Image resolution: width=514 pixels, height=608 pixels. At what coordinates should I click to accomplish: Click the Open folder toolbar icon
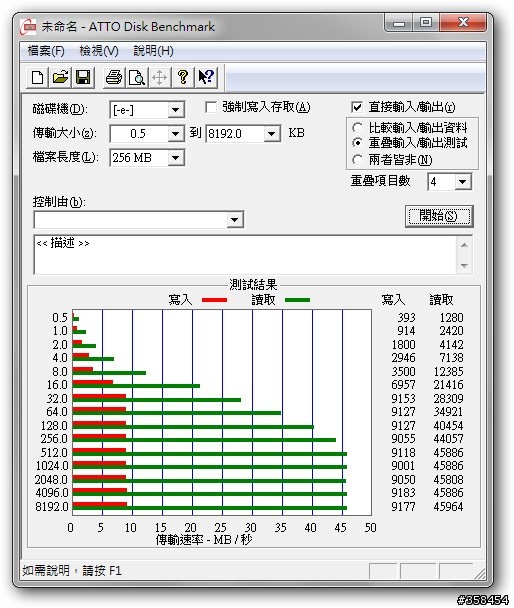pos(60,78)
